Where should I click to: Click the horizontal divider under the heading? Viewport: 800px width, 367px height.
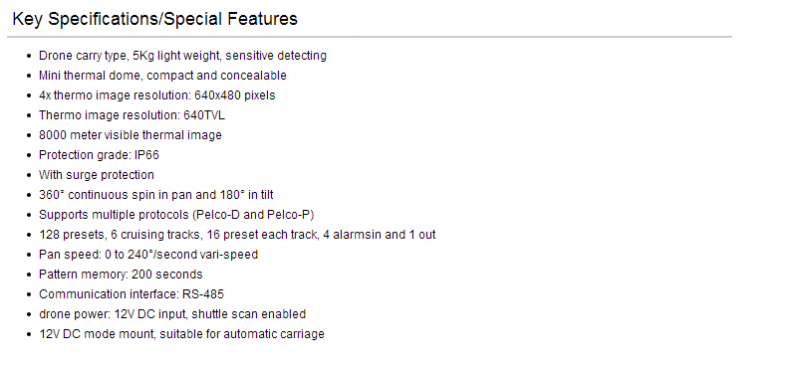tap(369, 37)
